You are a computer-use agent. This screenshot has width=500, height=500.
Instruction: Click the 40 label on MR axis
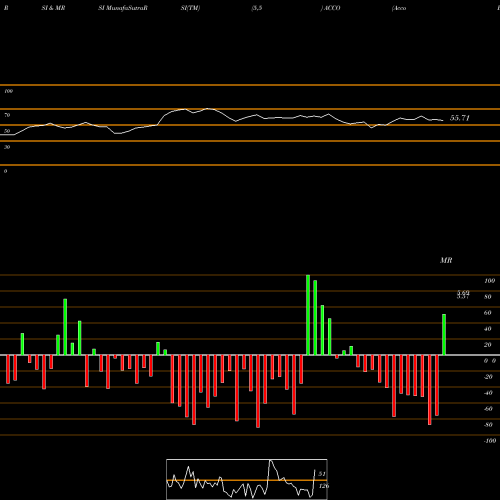coord(488,329)
